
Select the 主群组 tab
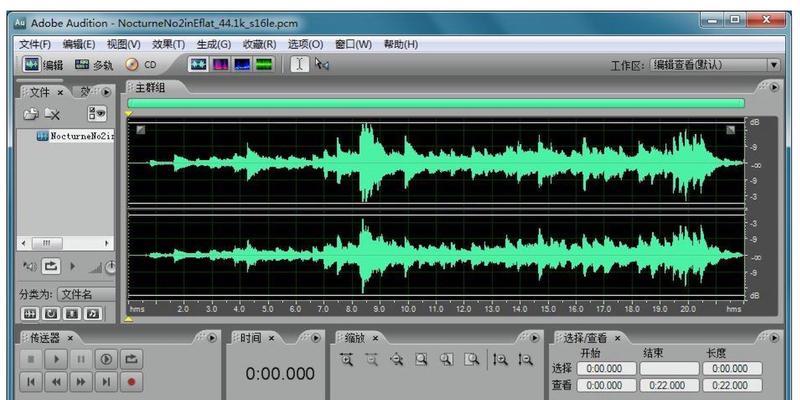point(150,88)
